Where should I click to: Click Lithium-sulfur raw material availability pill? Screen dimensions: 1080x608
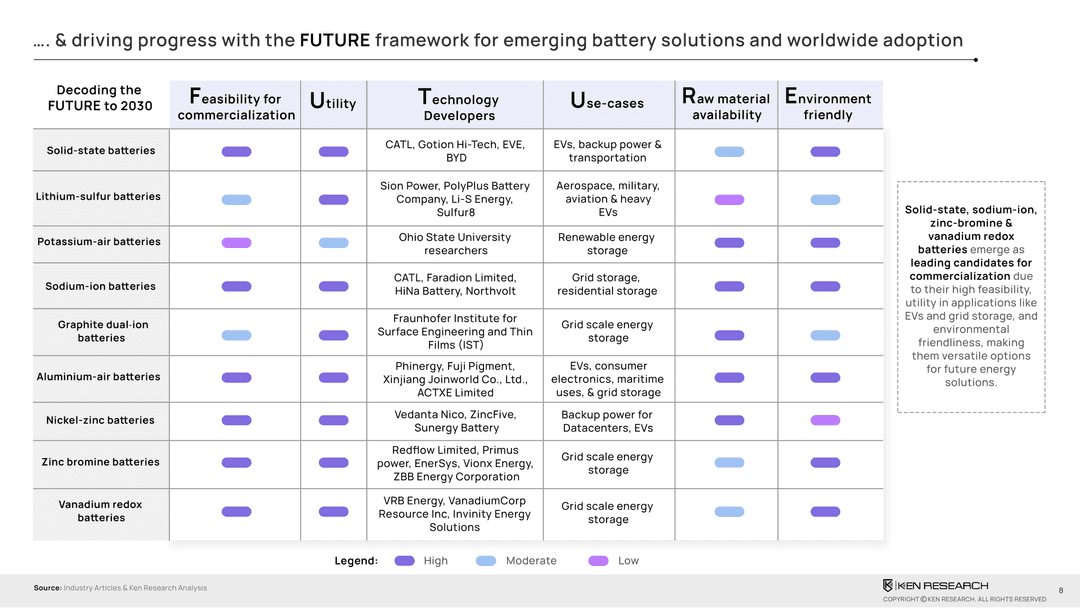730,200
